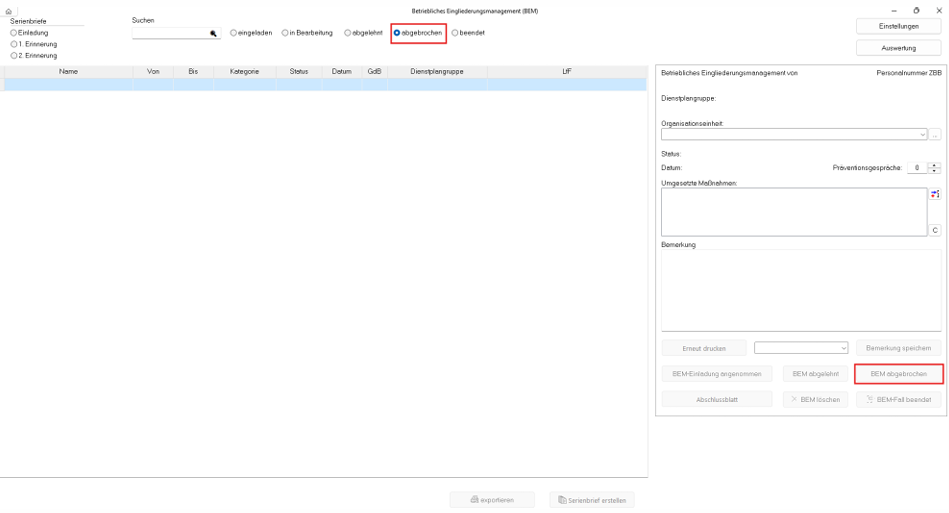Screen dimensions: 949x513
Task: Sort table by the Kategorie column header
Action: pos(245,71)
